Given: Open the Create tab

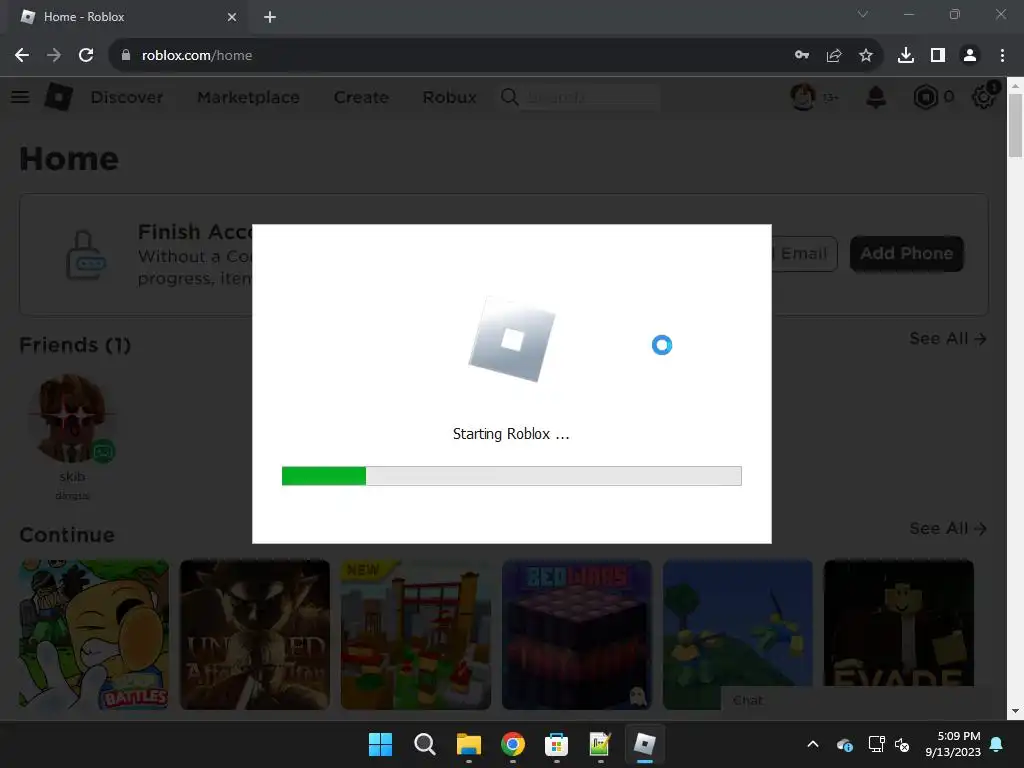Looking at the screenshot, I should pos(361,97).
